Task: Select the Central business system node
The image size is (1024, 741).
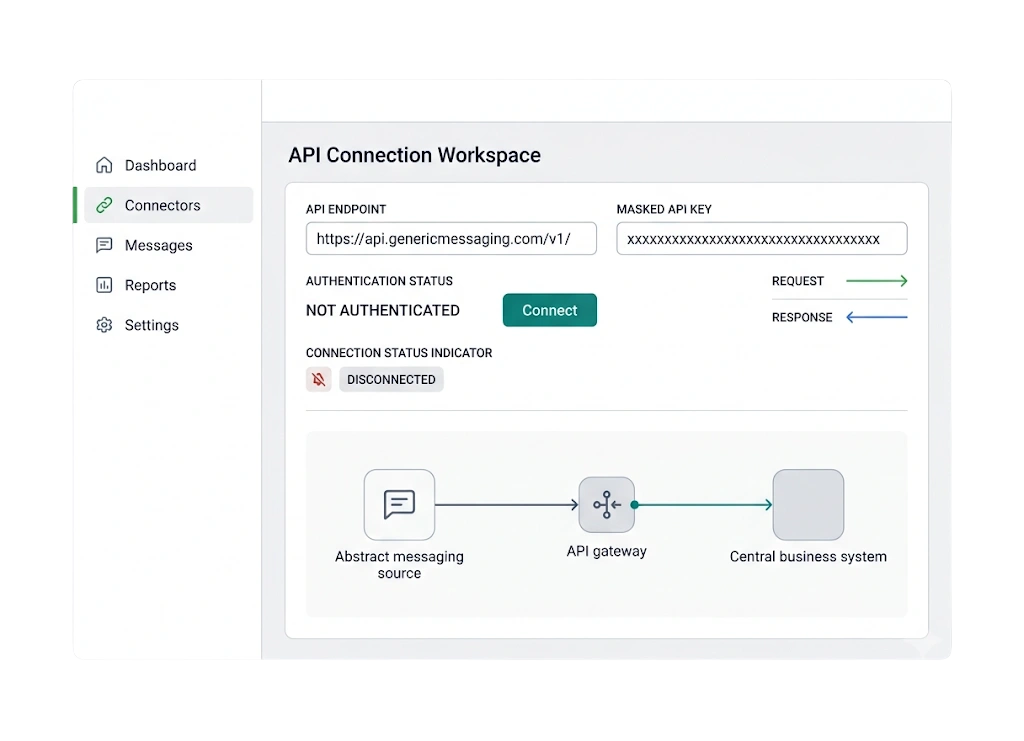Action: click(x=808, y=505)
